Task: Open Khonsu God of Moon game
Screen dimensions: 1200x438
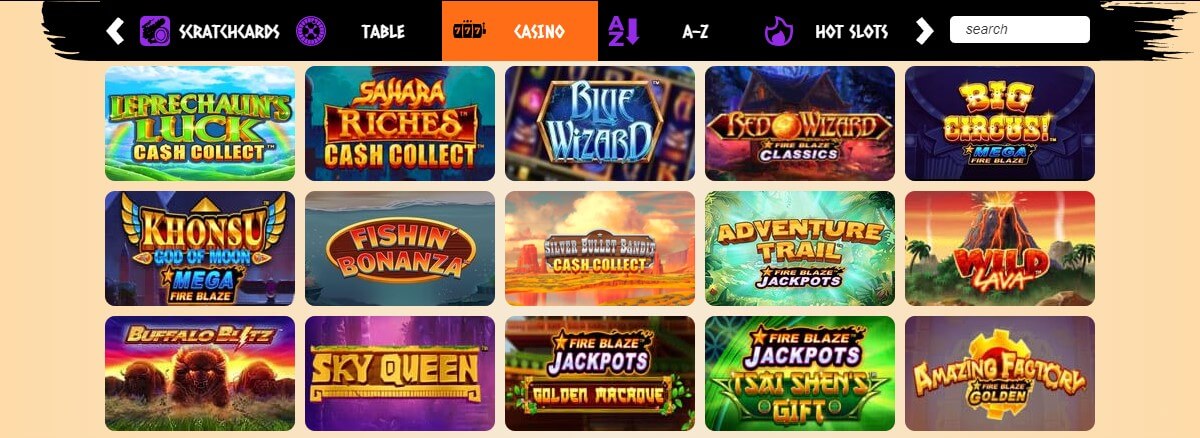Action: (x=200, y=248)
